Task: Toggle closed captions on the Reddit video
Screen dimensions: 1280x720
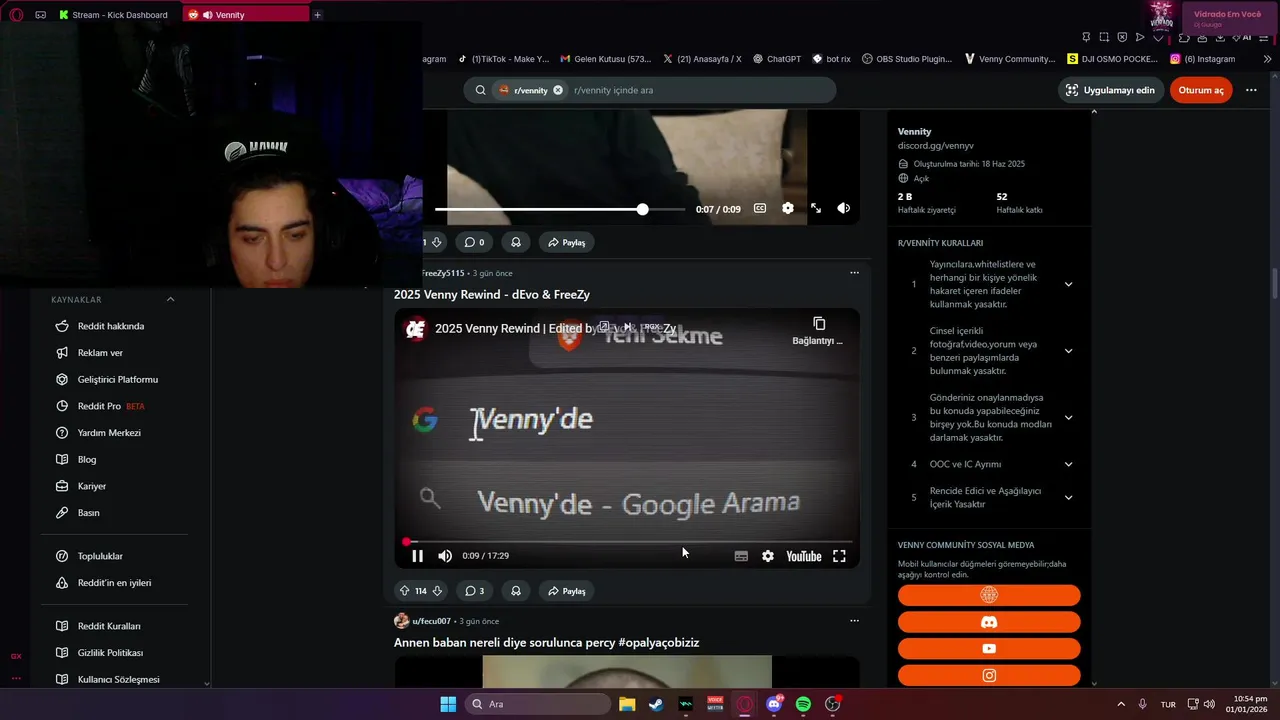Action: coord(760,208)
